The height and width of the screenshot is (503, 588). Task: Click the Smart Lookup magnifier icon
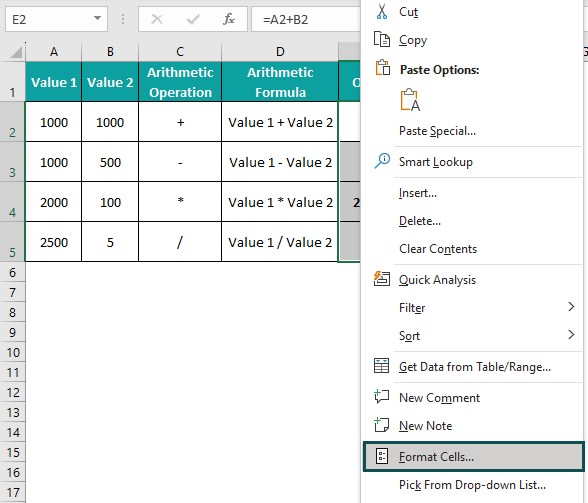click(382, 161)
